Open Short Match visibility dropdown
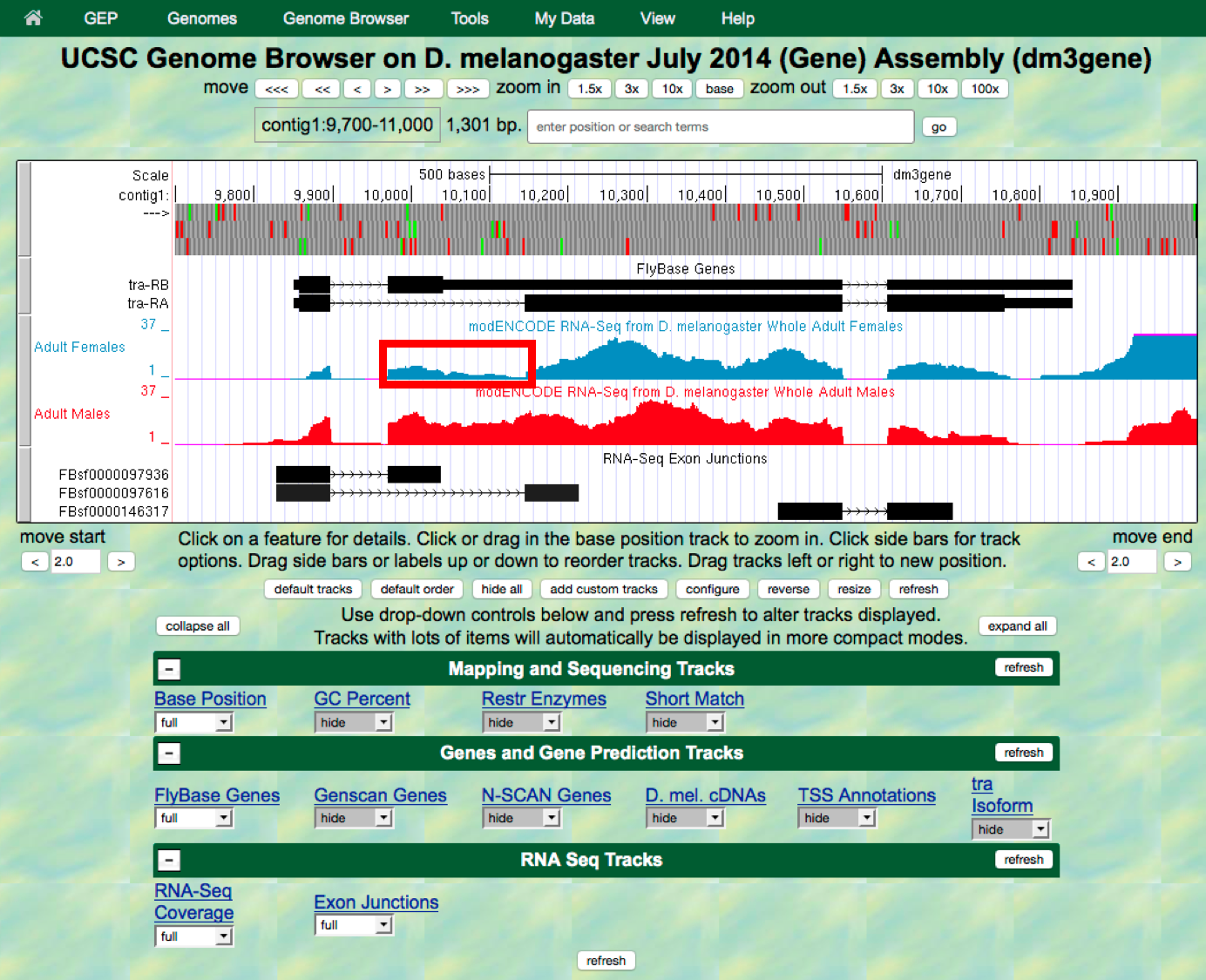The image size is (1206, 980). pos(685,722)
